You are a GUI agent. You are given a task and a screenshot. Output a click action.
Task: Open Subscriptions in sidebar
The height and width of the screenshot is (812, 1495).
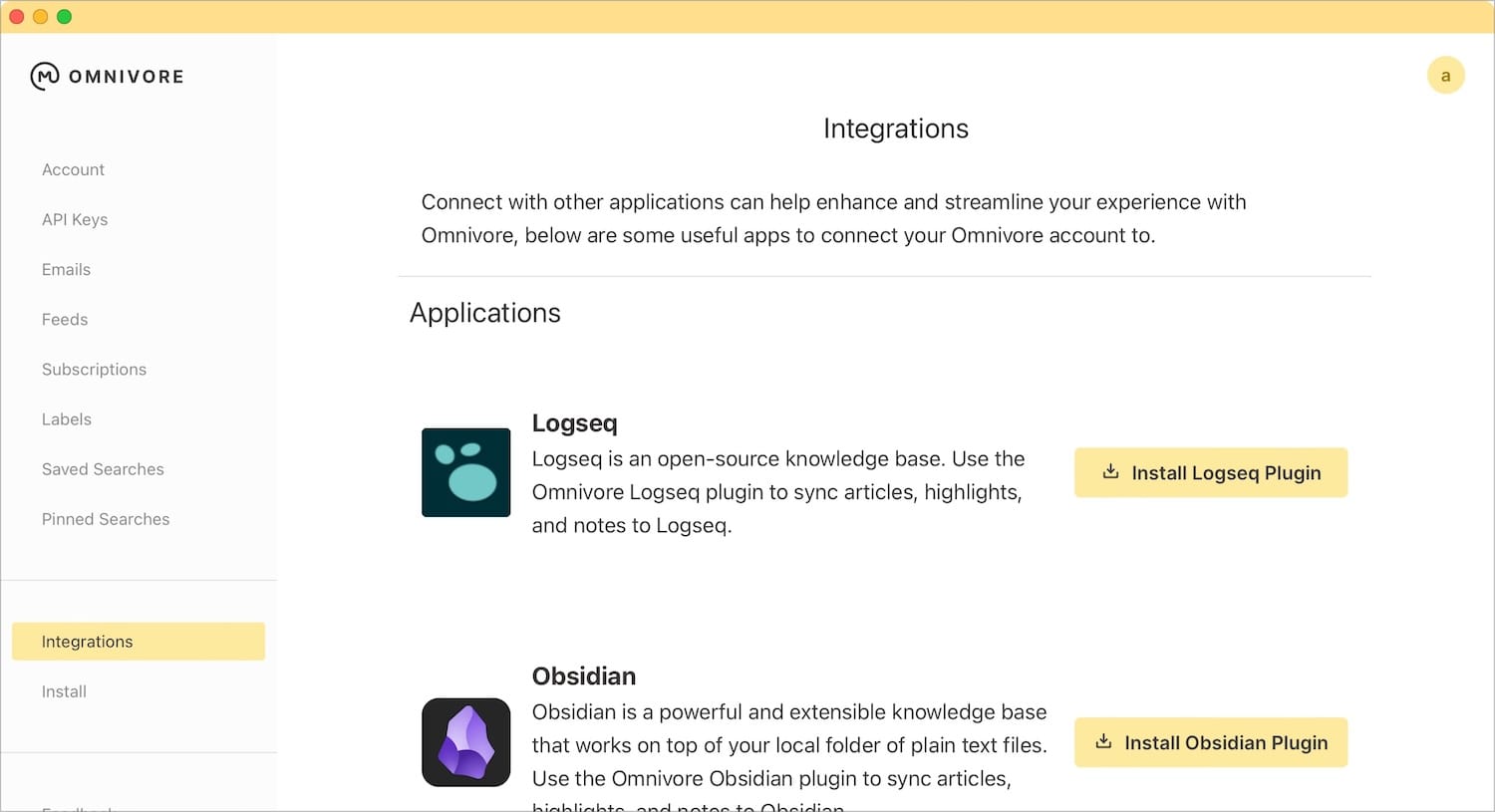coord(94,369)
